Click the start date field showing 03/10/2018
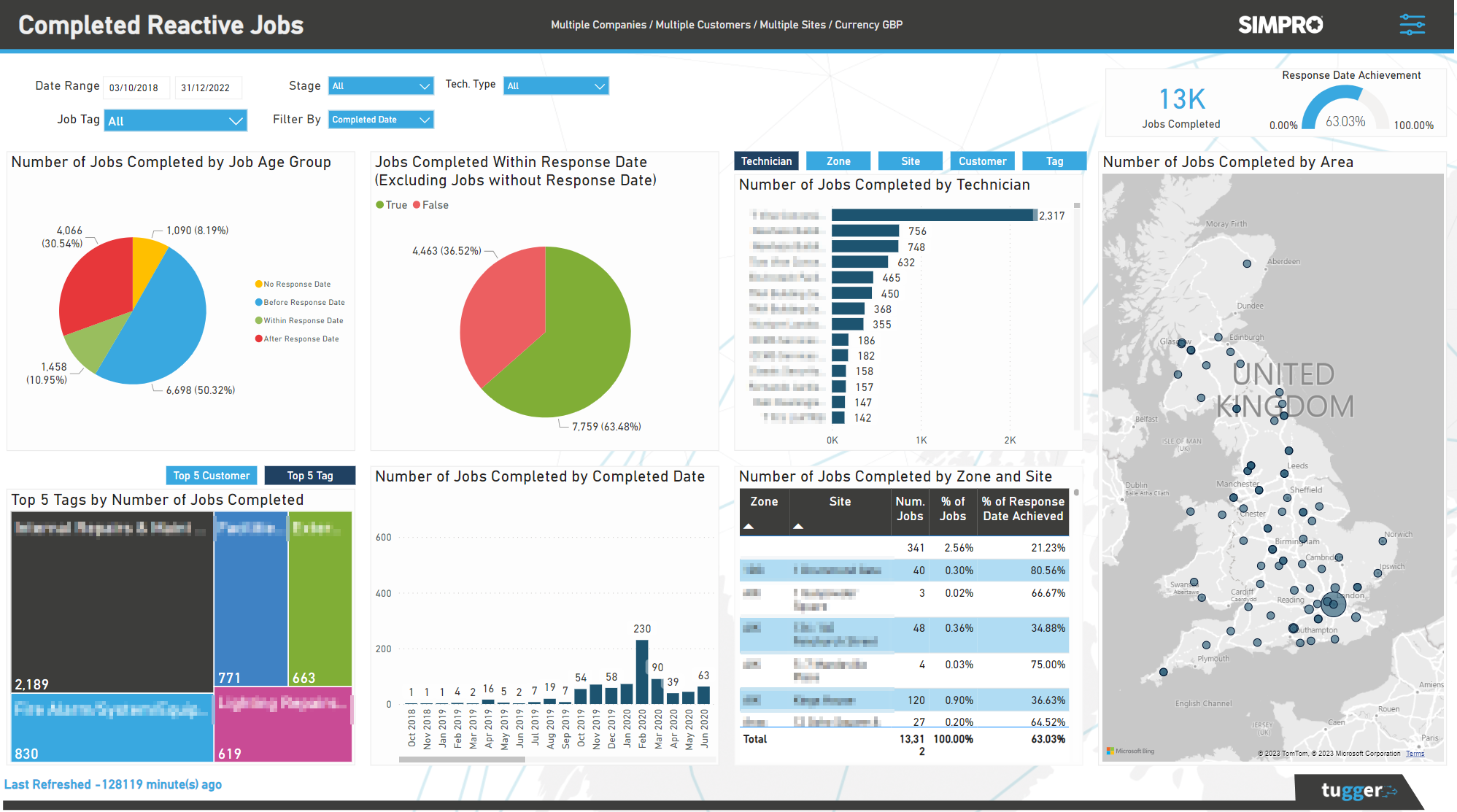Viewport: 1457px width, 812px height. (x=136, y=87)
